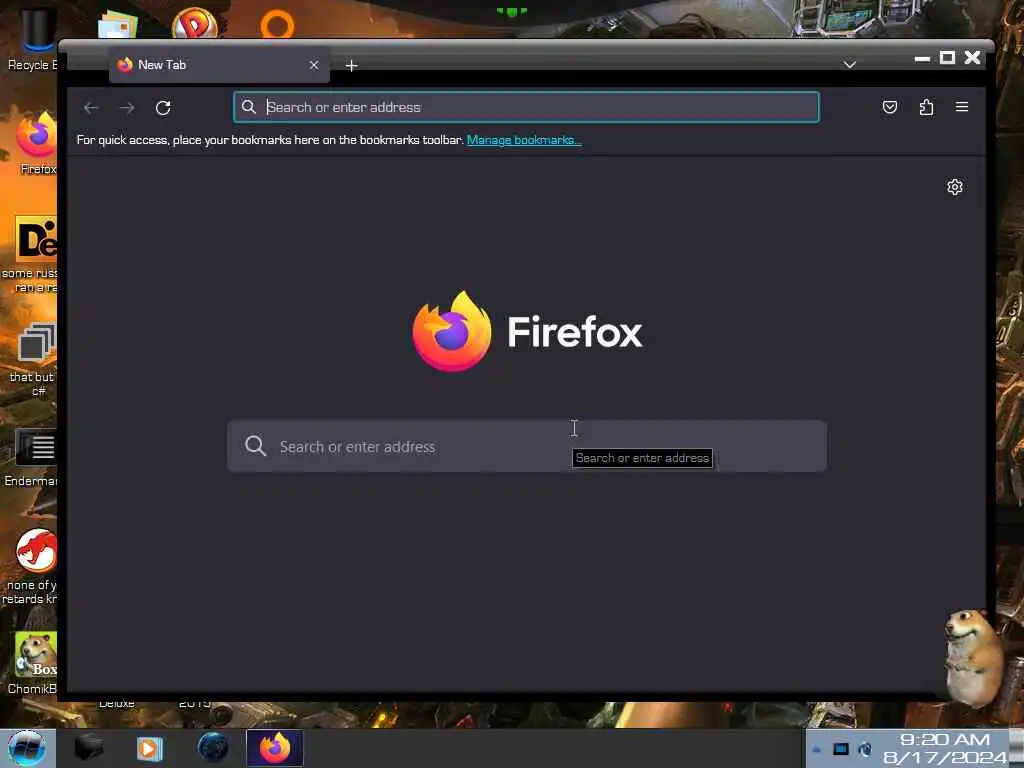
Task: Select the New Tab tab
Action: click(219, 65)
